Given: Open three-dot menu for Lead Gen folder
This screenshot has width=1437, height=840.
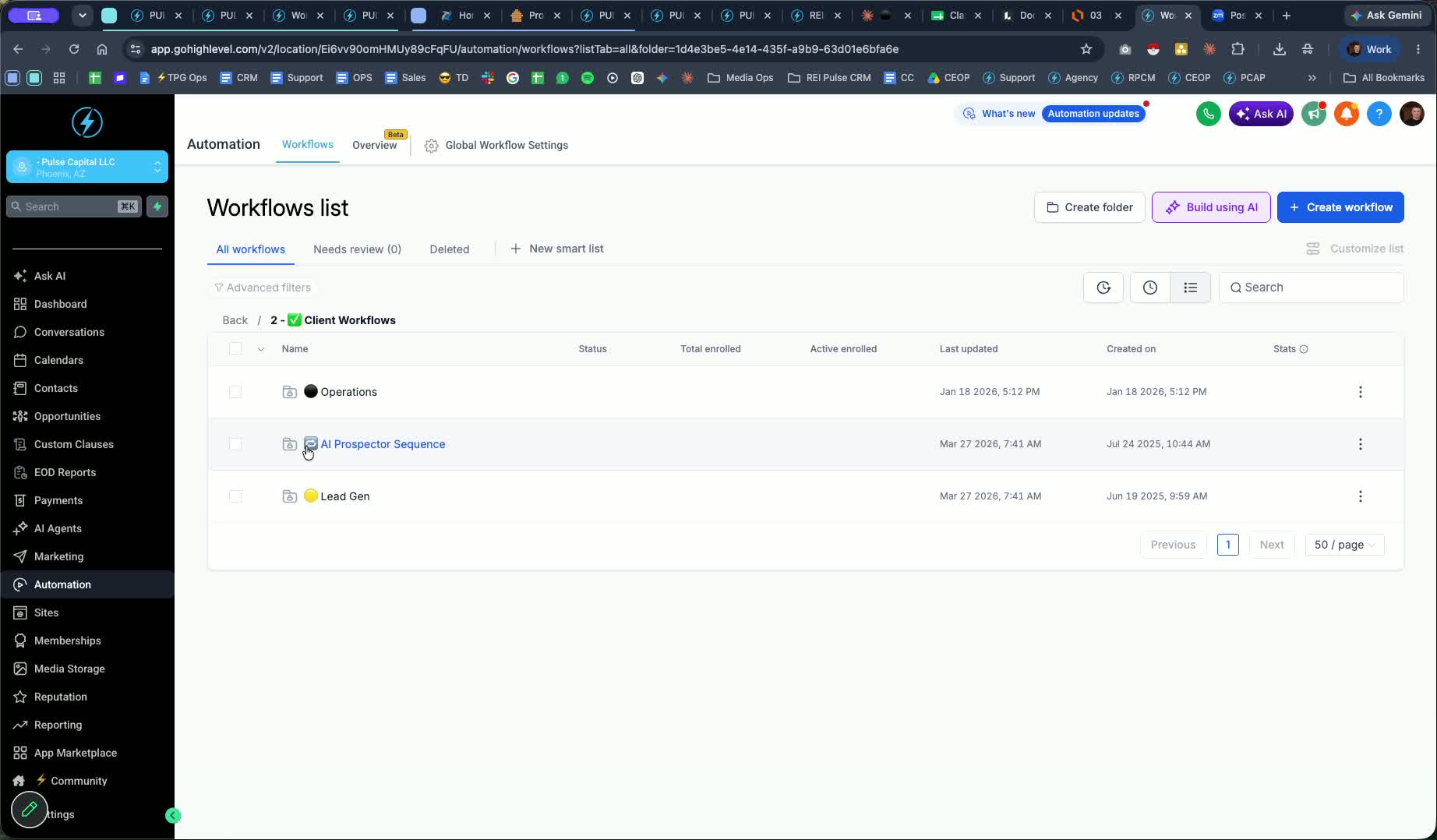Looking at the screenshot, I should 1361,496.
